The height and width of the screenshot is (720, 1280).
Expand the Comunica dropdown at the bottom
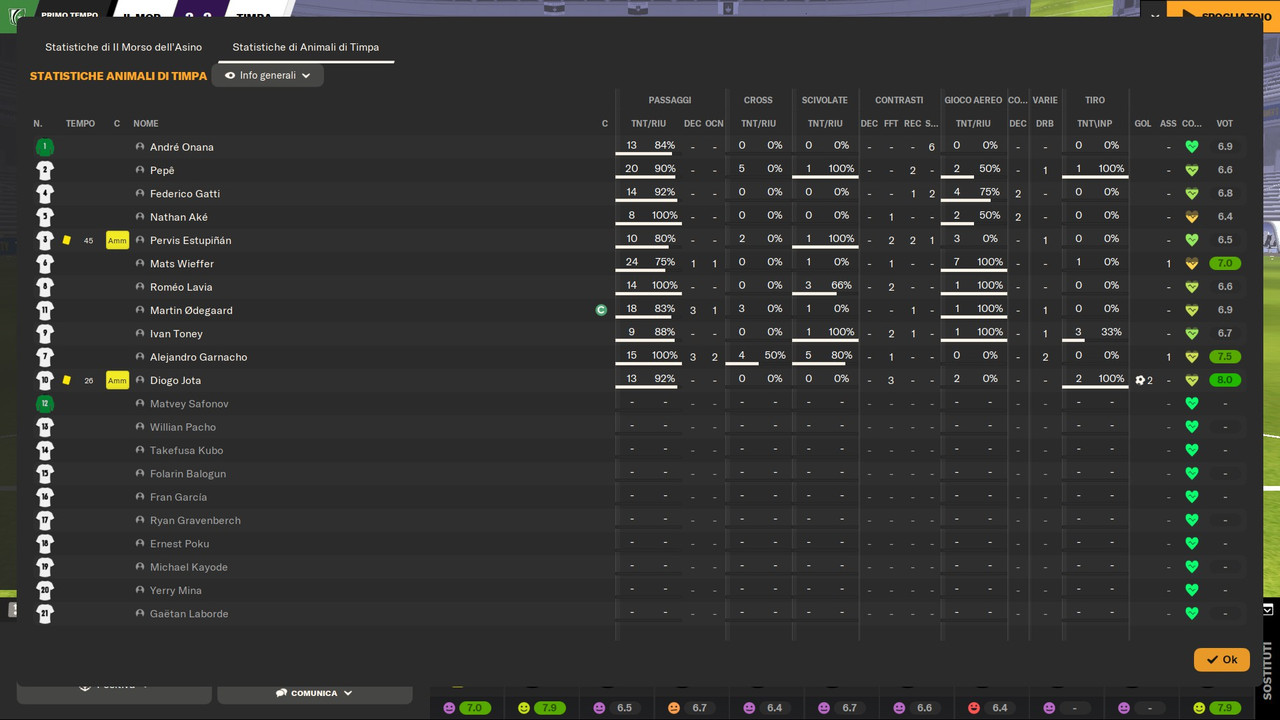315,693
